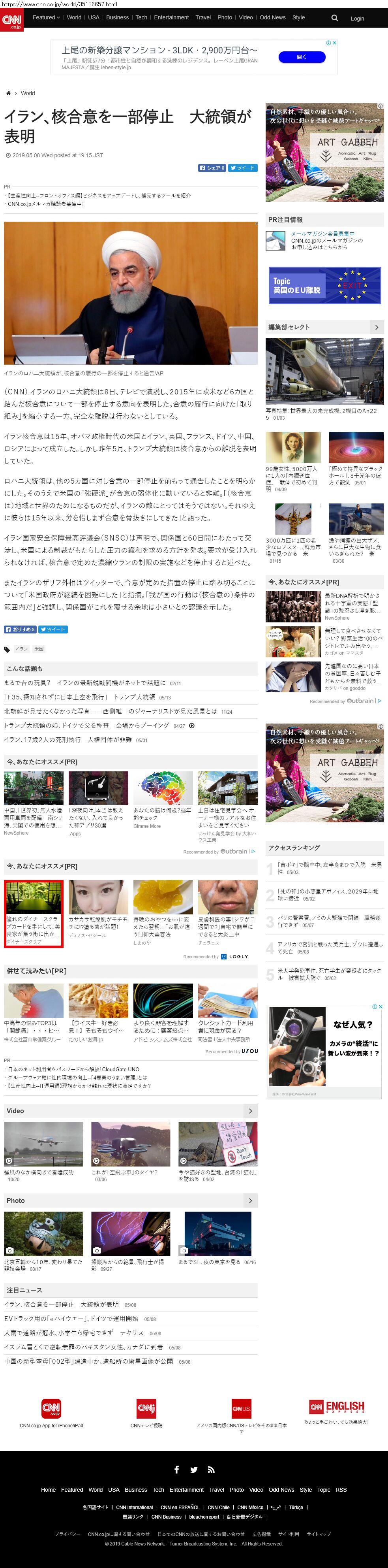Viewport: 388px width, 1568px height.
Task: Open 英国のEU離脱 Topic banner
Action: coord(325,285)
